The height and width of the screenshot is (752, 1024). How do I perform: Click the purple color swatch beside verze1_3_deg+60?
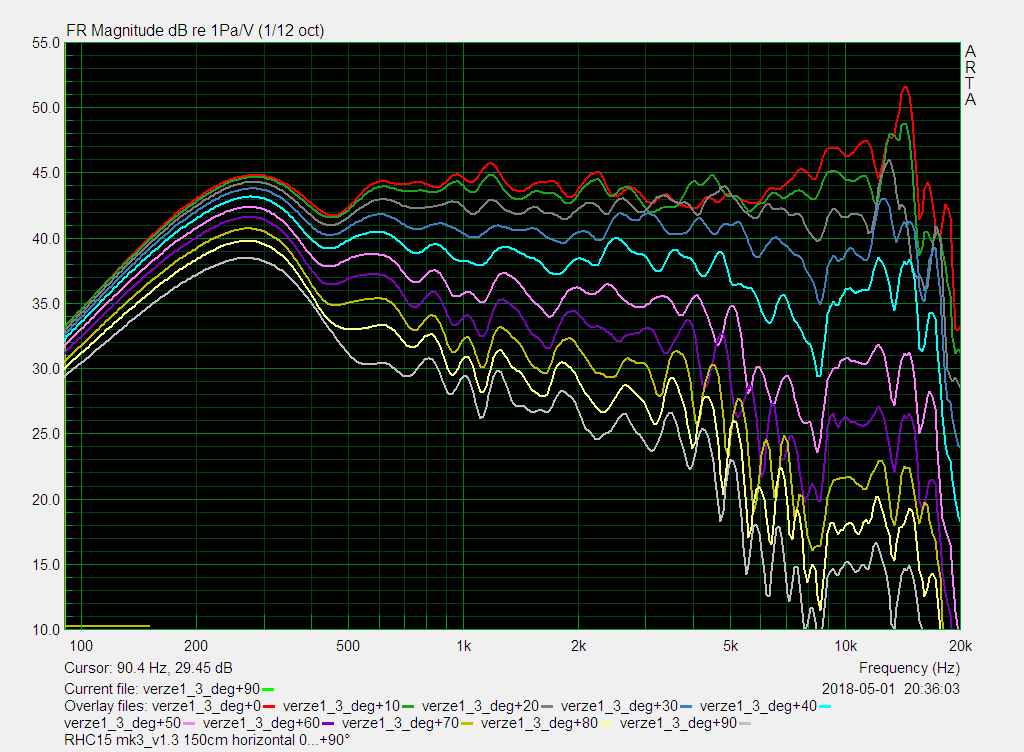pos(328,723)
